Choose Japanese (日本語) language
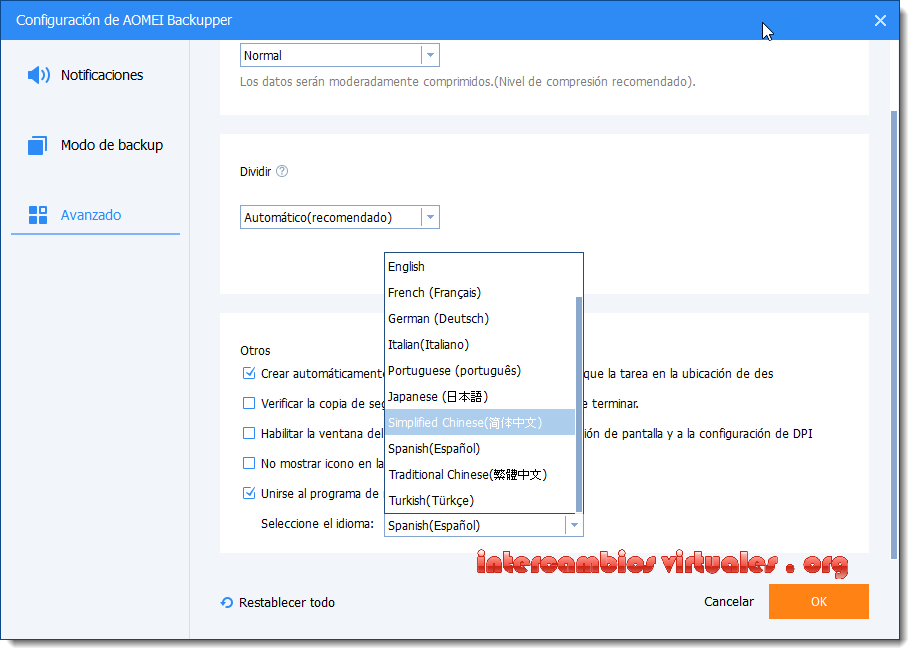 (x=480, y=396)
